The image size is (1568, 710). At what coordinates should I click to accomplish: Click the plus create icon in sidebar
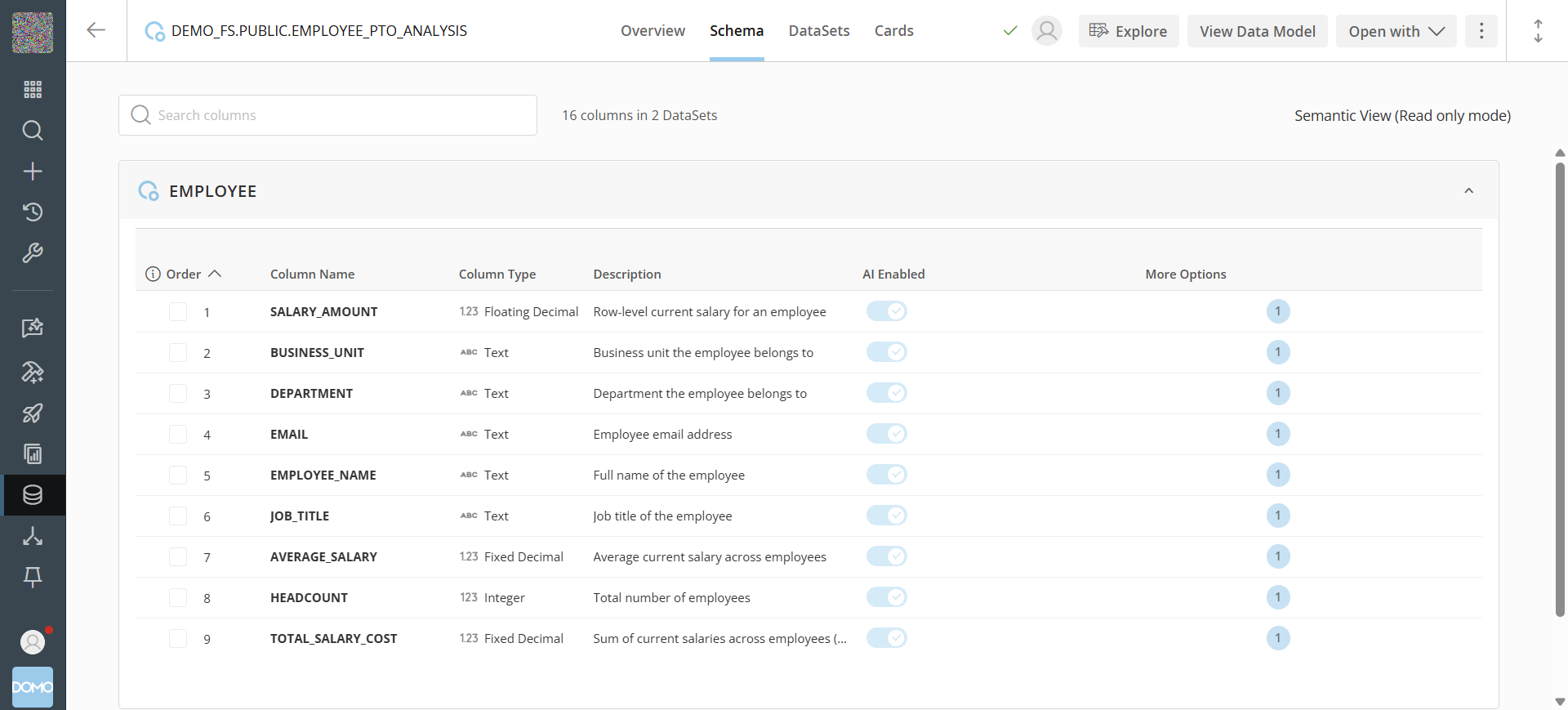point(33,171)
